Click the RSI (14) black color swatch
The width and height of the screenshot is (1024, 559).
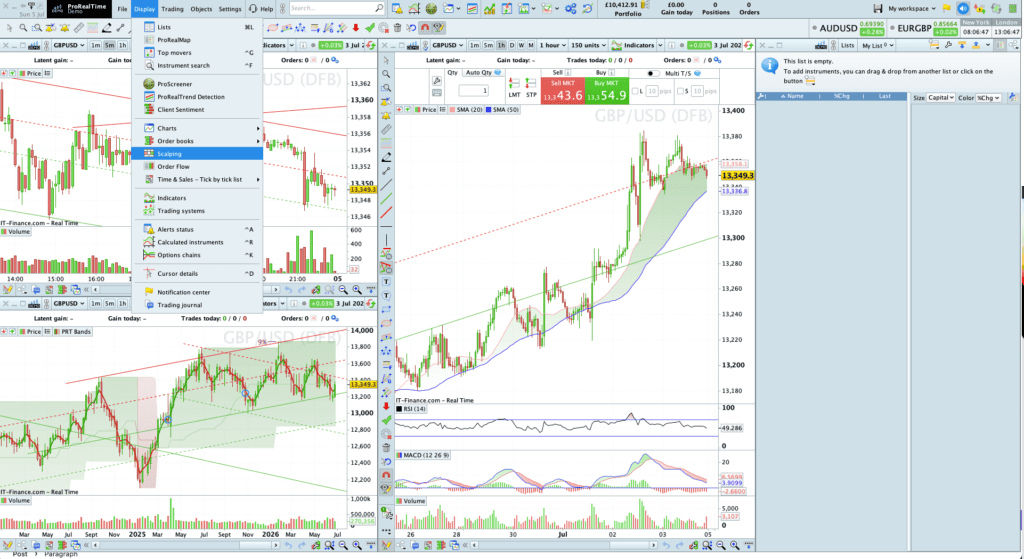pos(399,409)
